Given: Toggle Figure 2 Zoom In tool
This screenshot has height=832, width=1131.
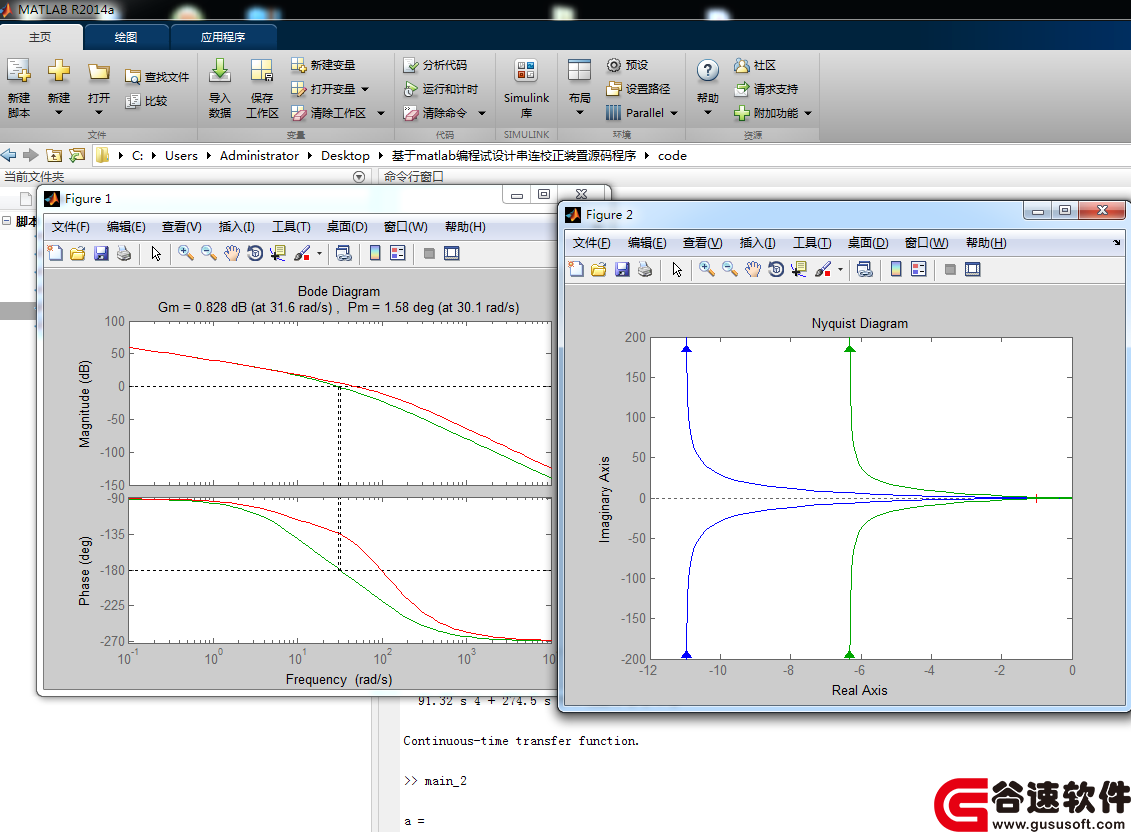Looking at the screenshot, I should (x=706, y=269).
